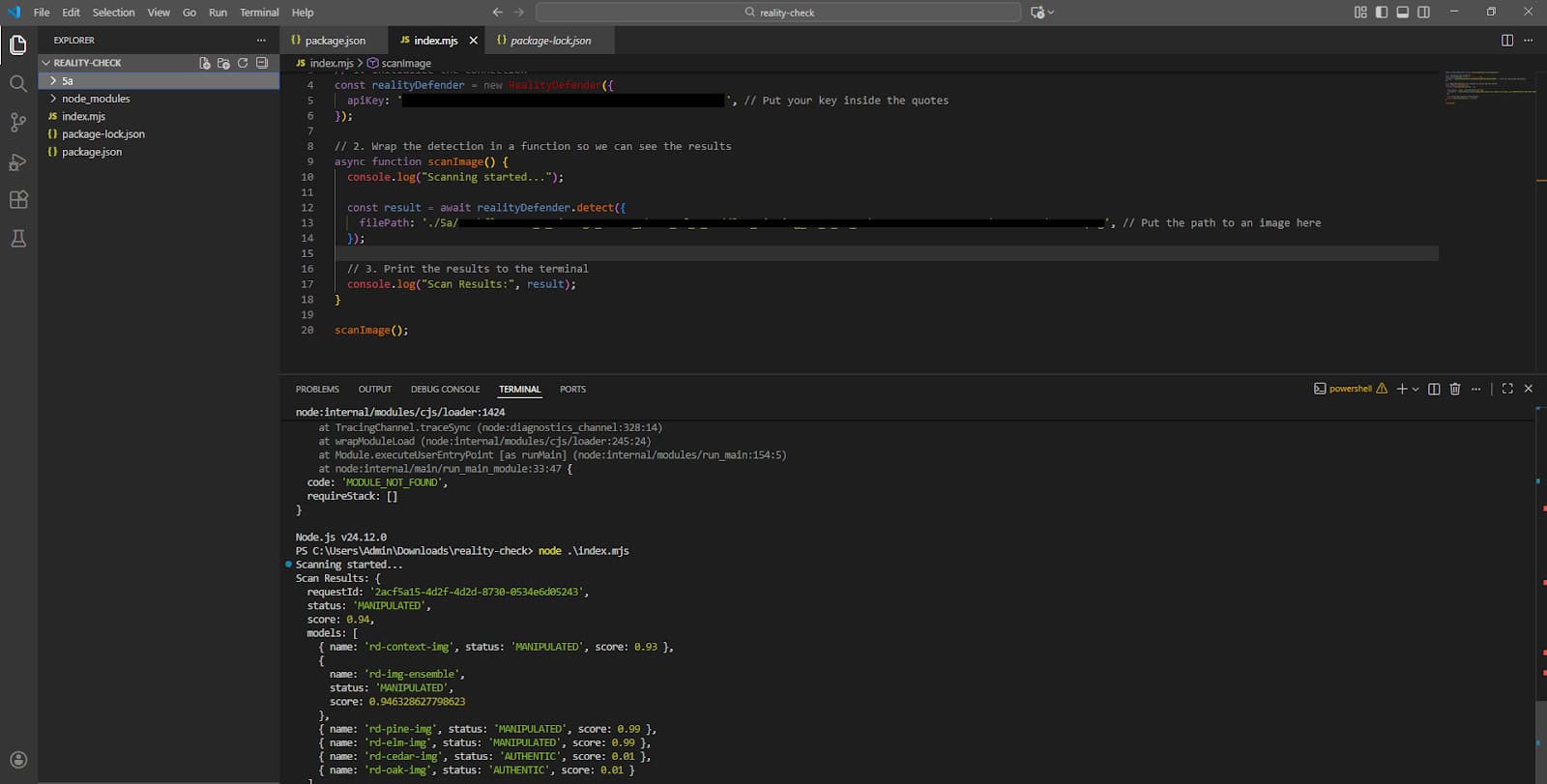Go back using the navigation arrow
1547x784 pixels.
click(x=498, y=13)
